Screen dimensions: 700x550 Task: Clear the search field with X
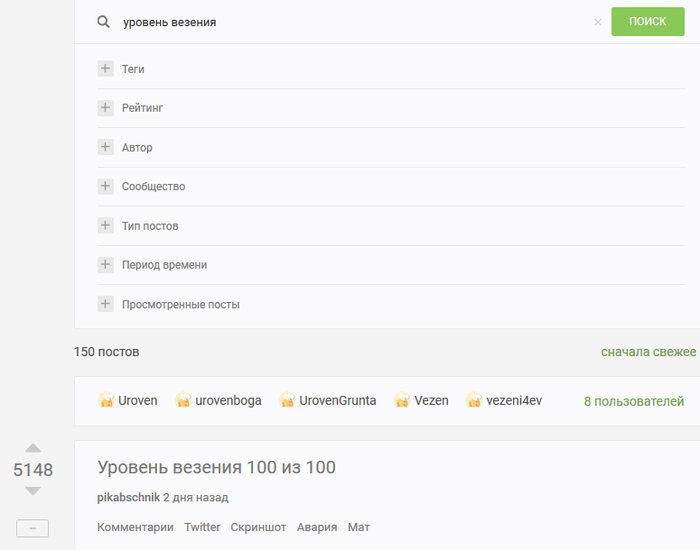pyautogui.click(x=598, y=22)
